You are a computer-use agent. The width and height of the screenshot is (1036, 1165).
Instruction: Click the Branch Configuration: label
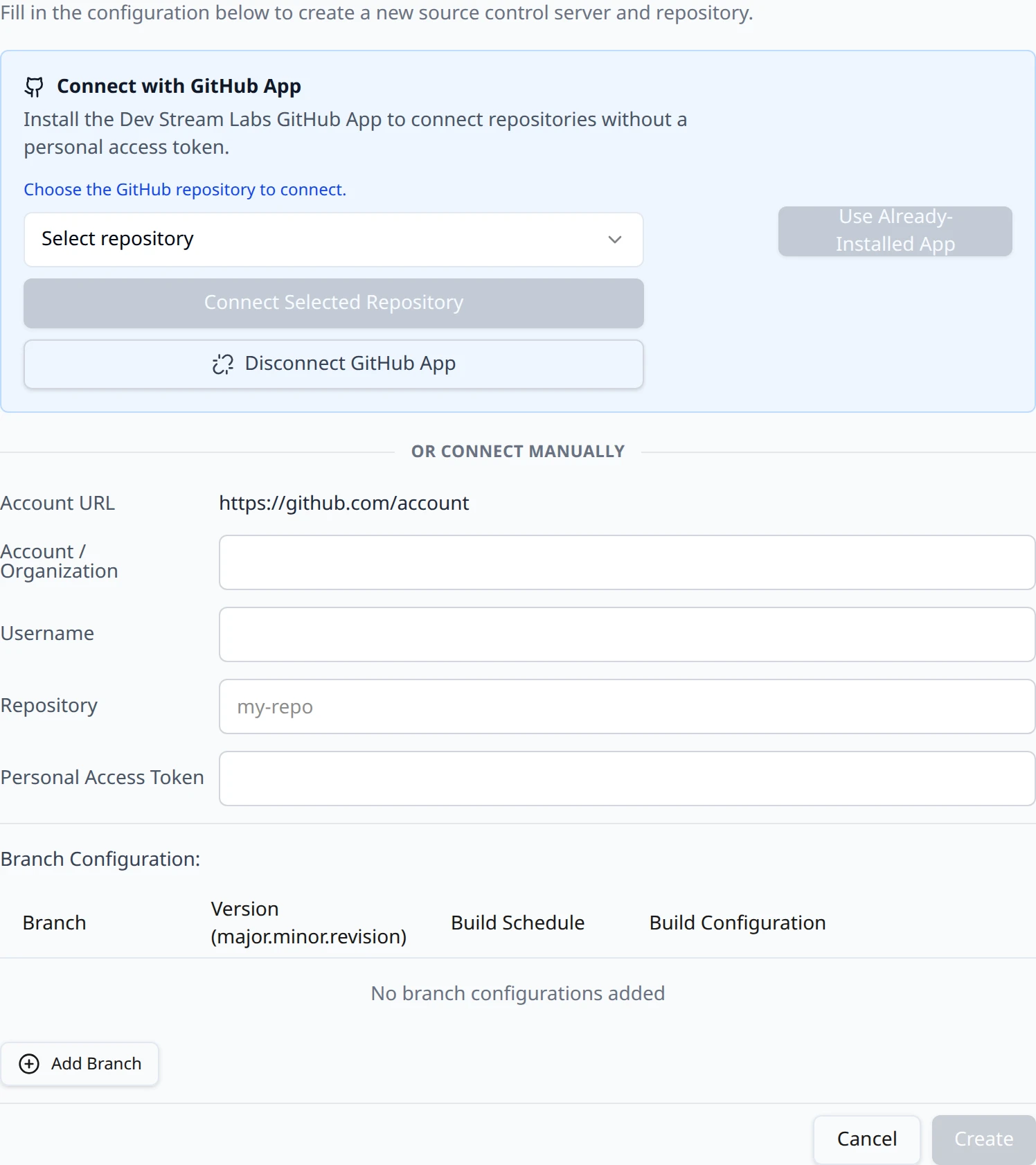click(x=100, y=859)
